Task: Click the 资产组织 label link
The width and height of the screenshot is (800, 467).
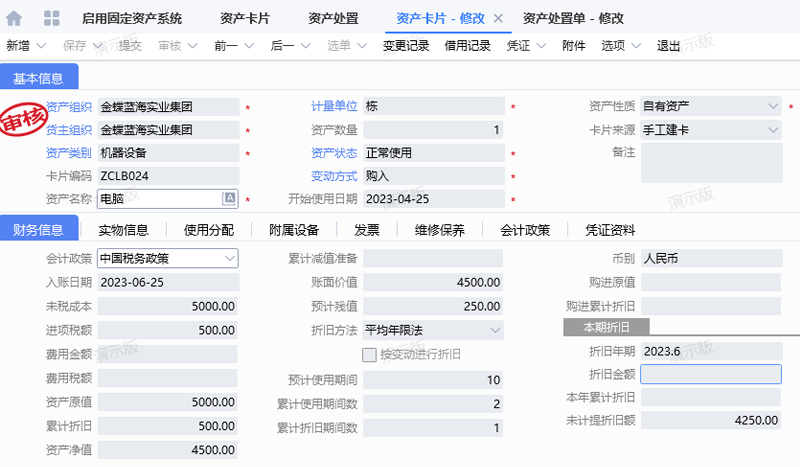Action: click(x=69, y=107)
